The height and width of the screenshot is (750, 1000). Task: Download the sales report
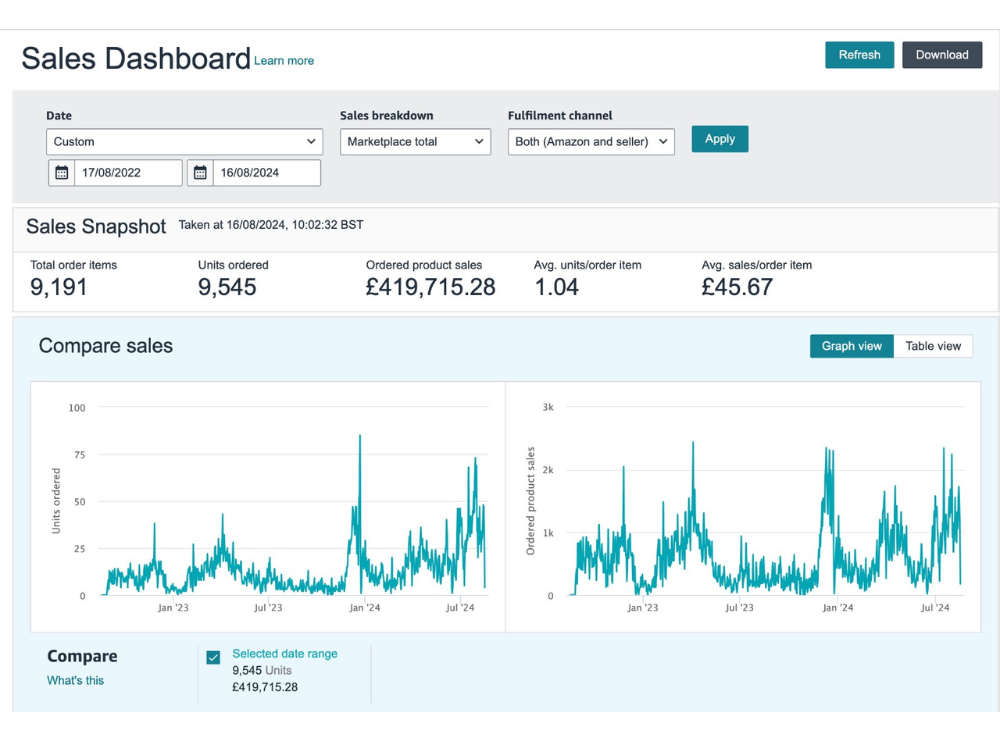tap(941, 55)
